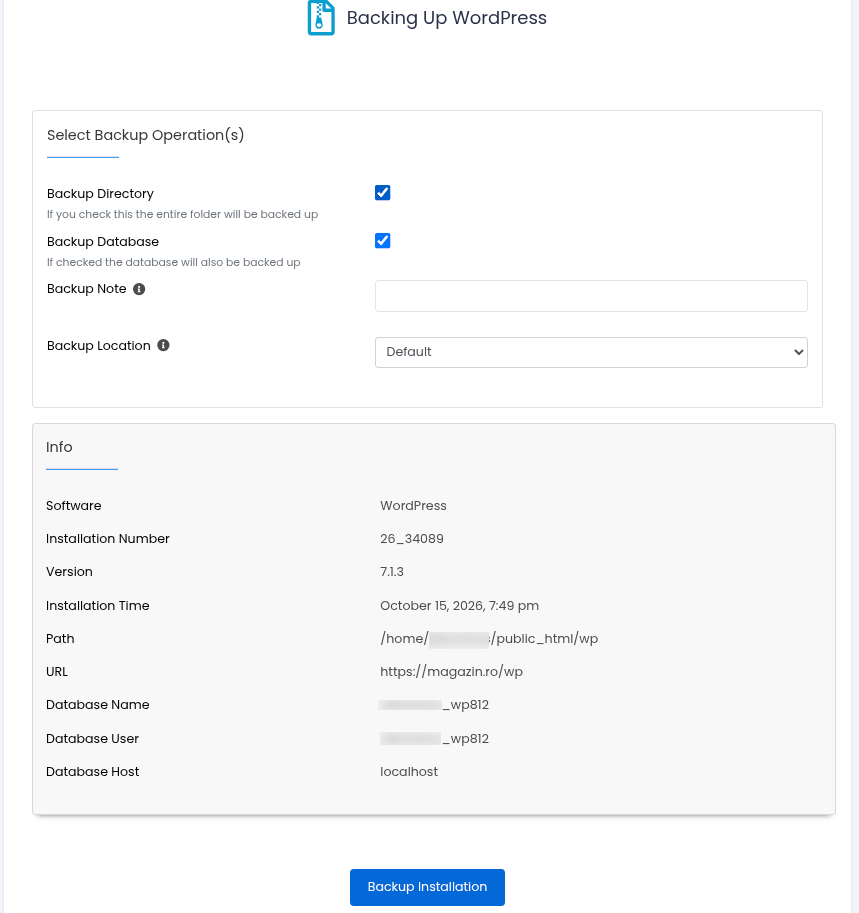Click the Software value WordPress
The width and height of the screenshot is (859, 913).
click(x=413, y=505)
